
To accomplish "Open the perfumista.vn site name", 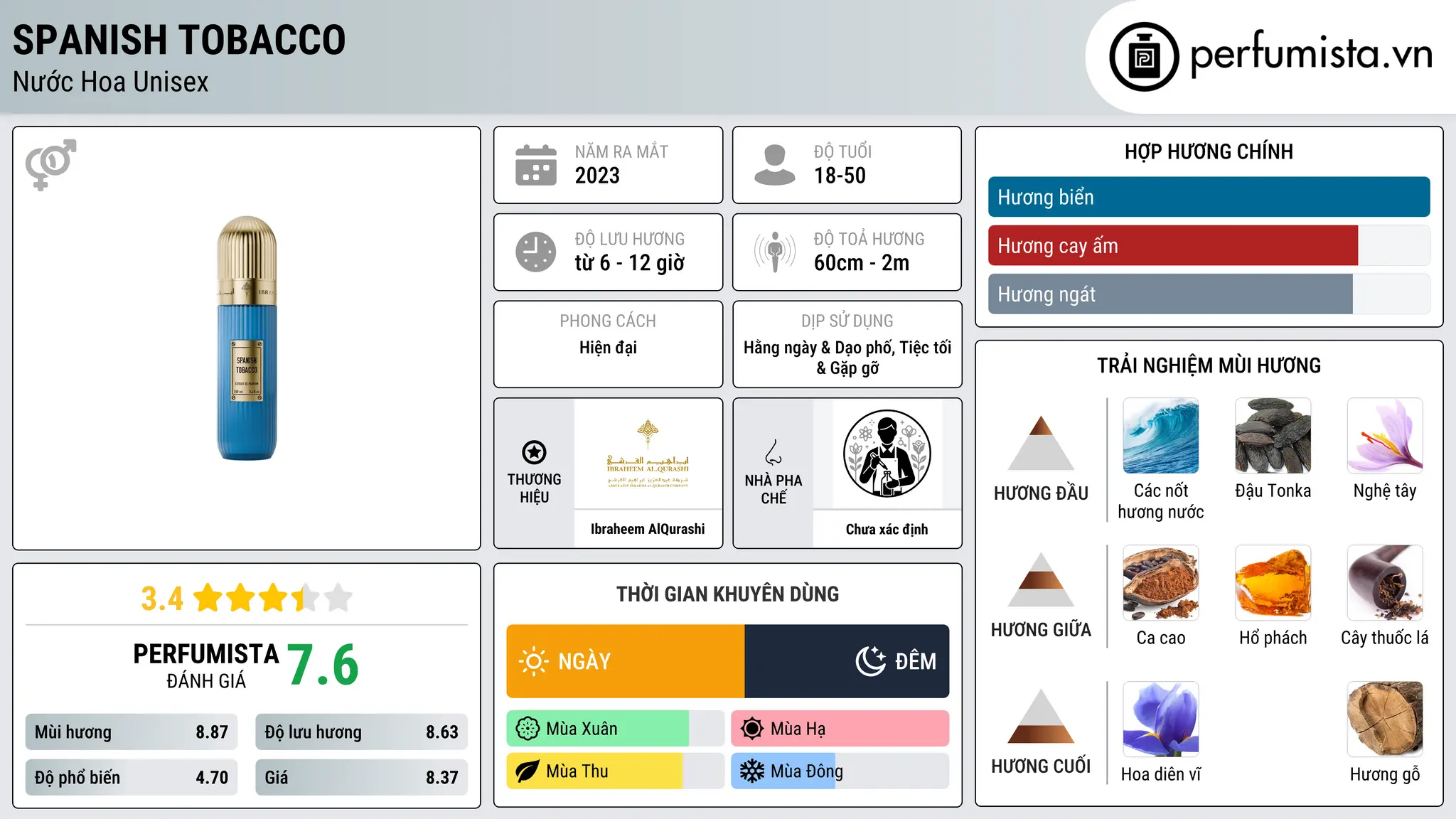I will tap(1312, 55).
